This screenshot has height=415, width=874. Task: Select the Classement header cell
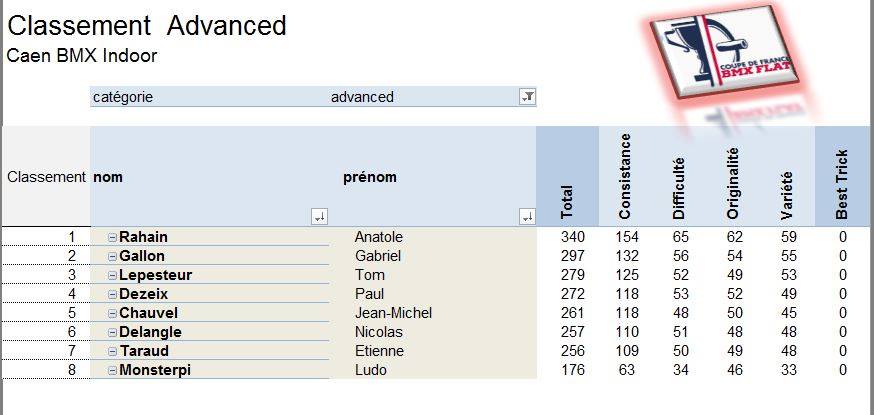pos(46,177)
